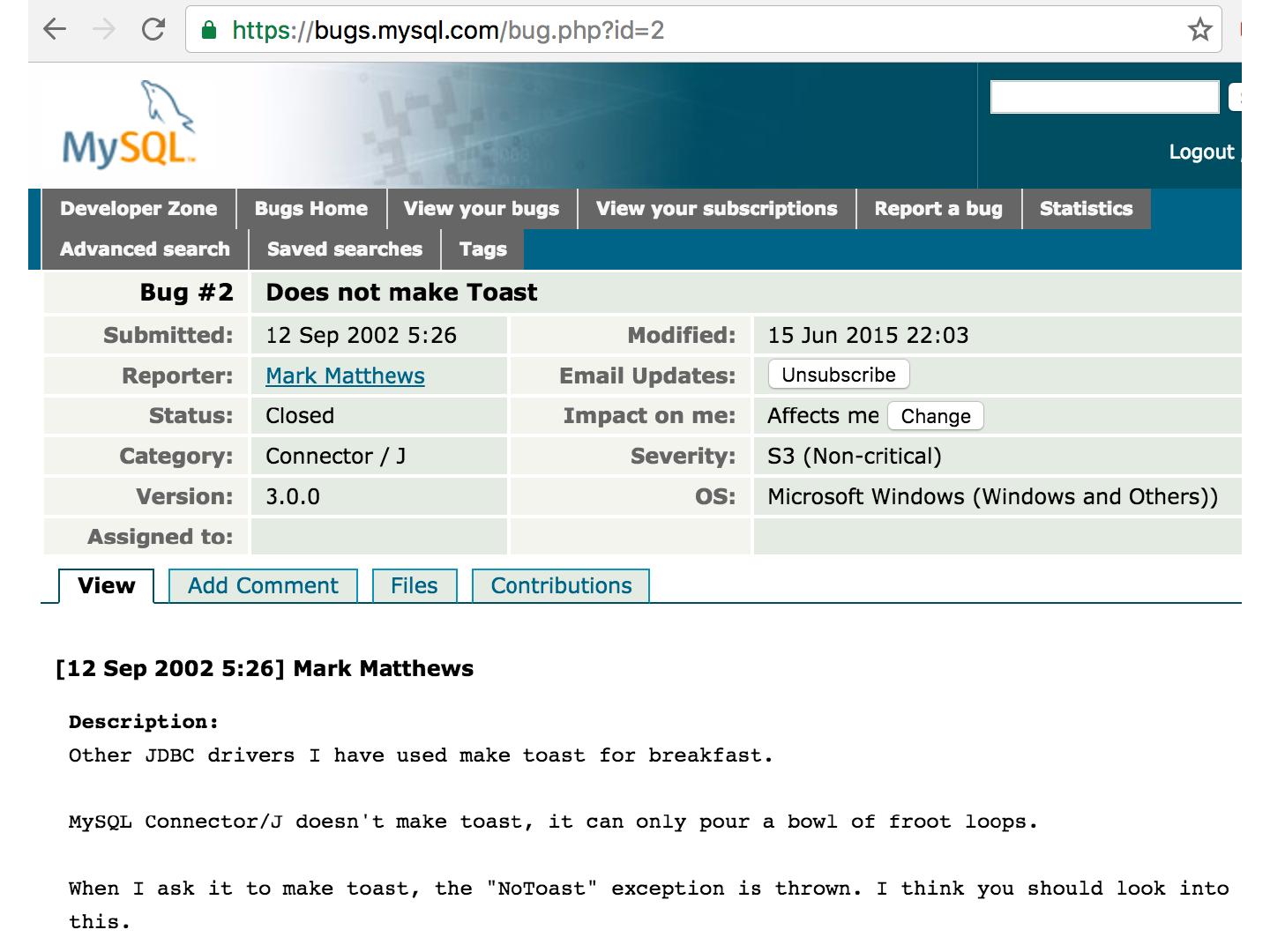Click the 'Severity:' label

coord(683,457)
